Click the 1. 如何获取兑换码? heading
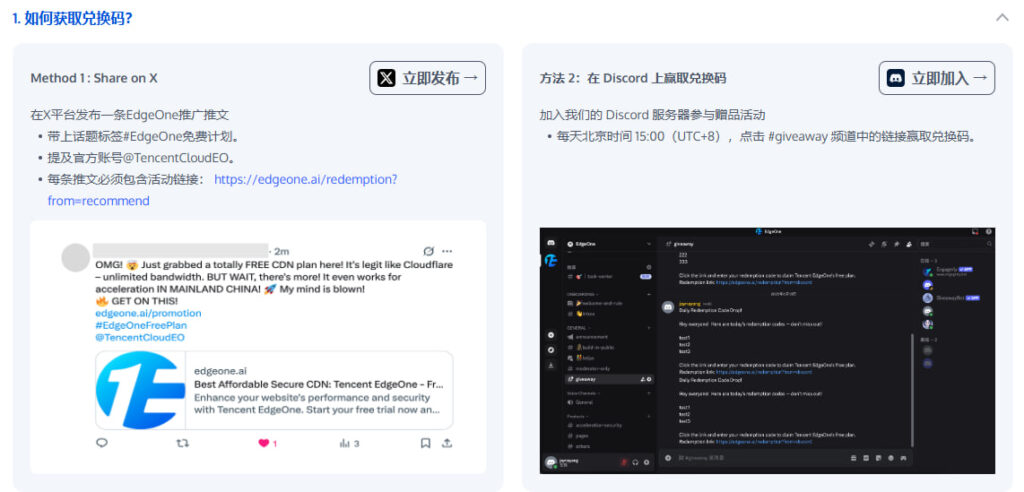This screenshot has width=1024, height=492. click(72, 18)
